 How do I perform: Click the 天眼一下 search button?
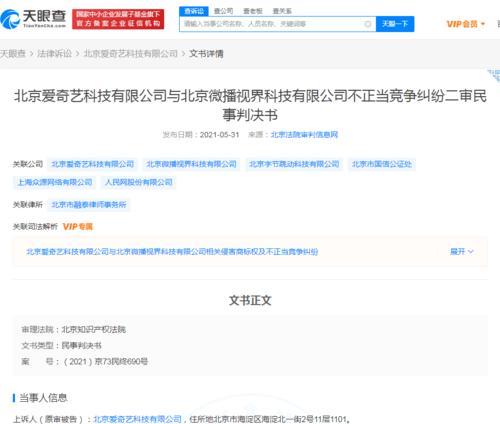pyautogui.click(x=395, y=24)
